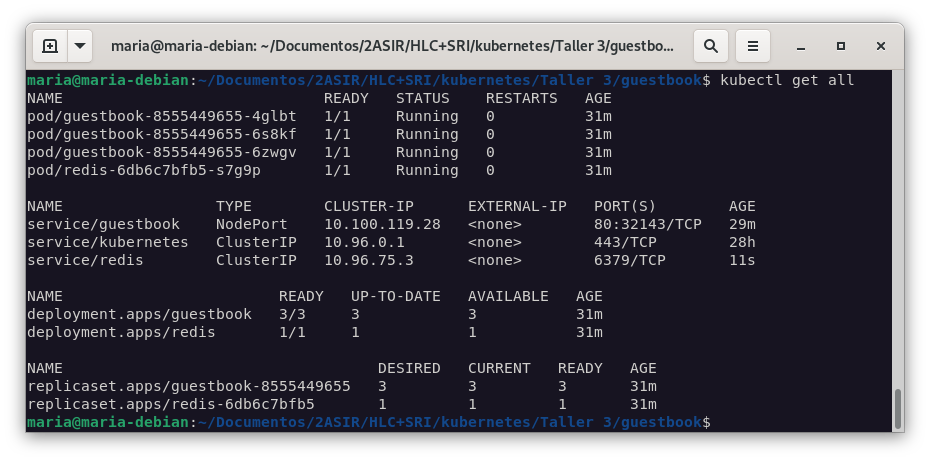This screenshot has height=461, width=930.
Task: Click the EXTERNAL-IP column header
Action: 517,206
